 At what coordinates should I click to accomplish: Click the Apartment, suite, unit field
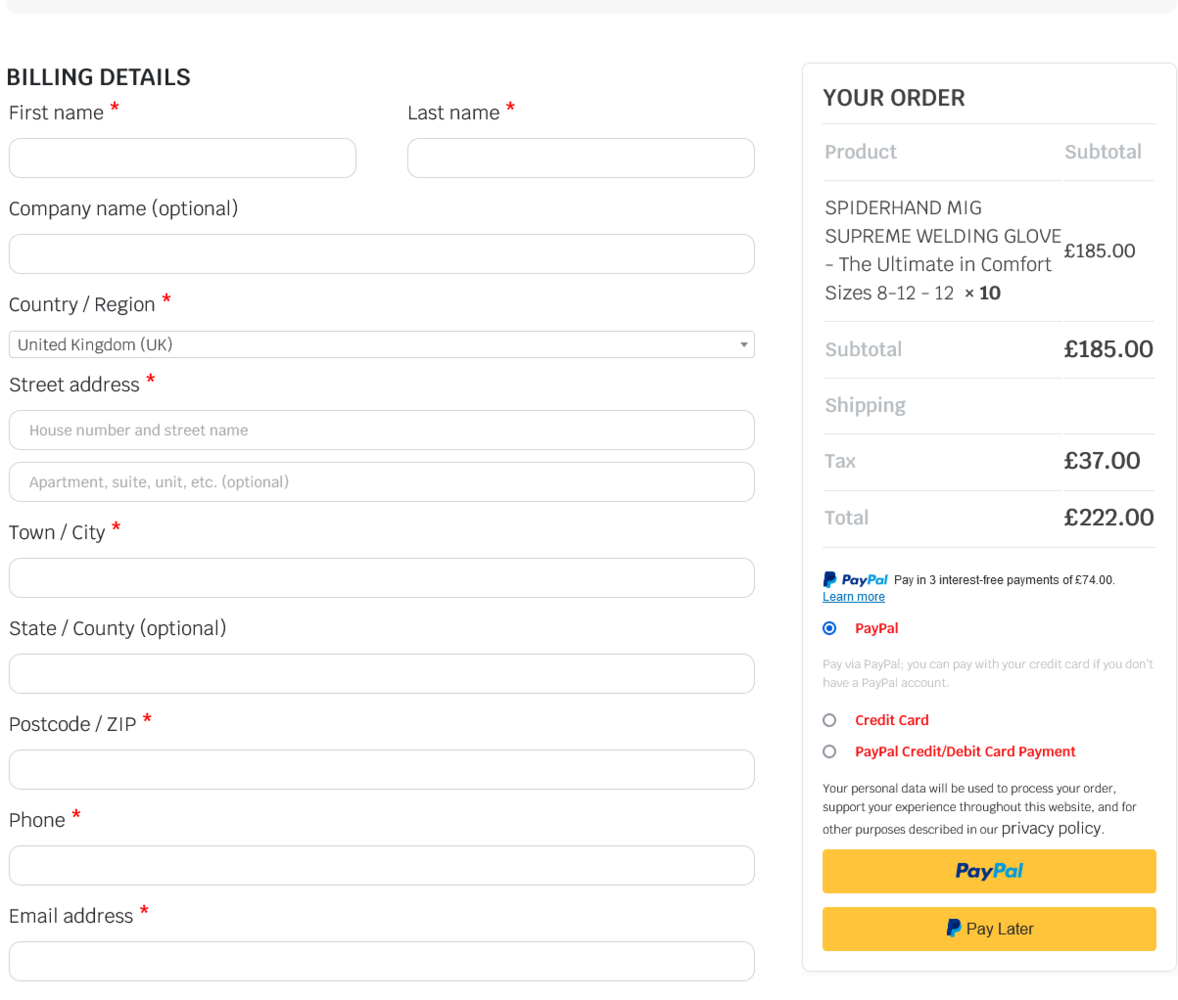pos(381,482)
